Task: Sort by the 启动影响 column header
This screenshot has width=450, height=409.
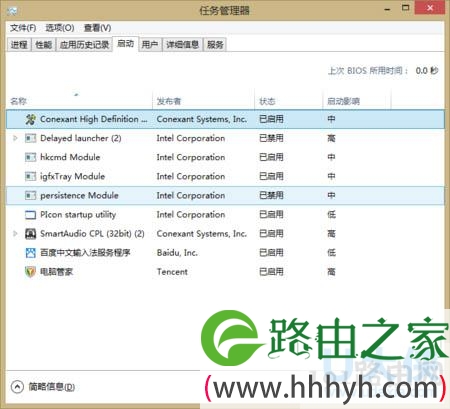Action: pos(357,101)
